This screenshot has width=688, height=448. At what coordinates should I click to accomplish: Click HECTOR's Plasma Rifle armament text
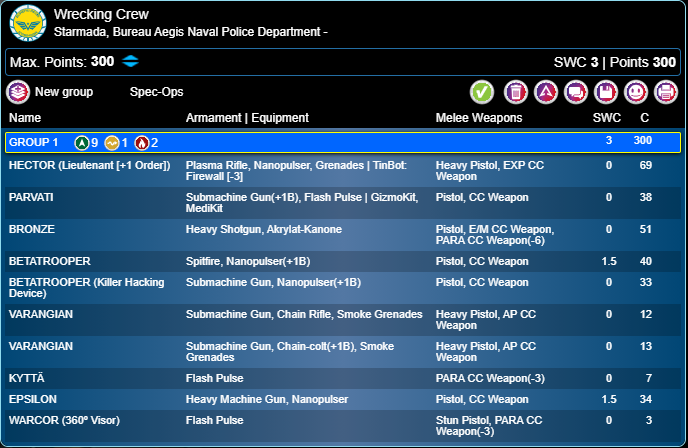[x=296, y=171]
